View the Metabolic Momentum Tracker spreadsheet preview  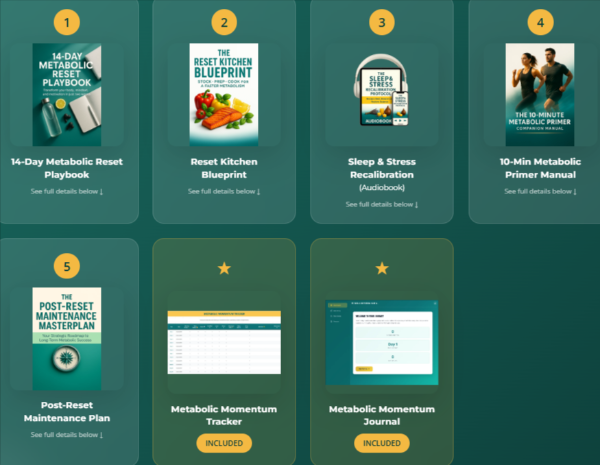click(224, 343)
